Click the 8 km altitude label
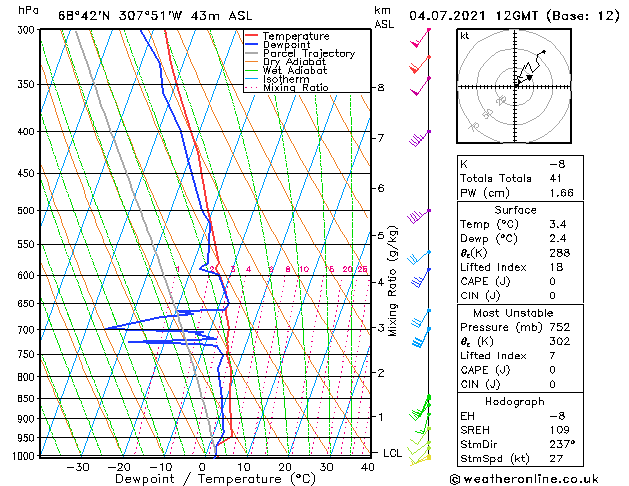The width and height of the screenshot is (629, 486). [381, 87]
